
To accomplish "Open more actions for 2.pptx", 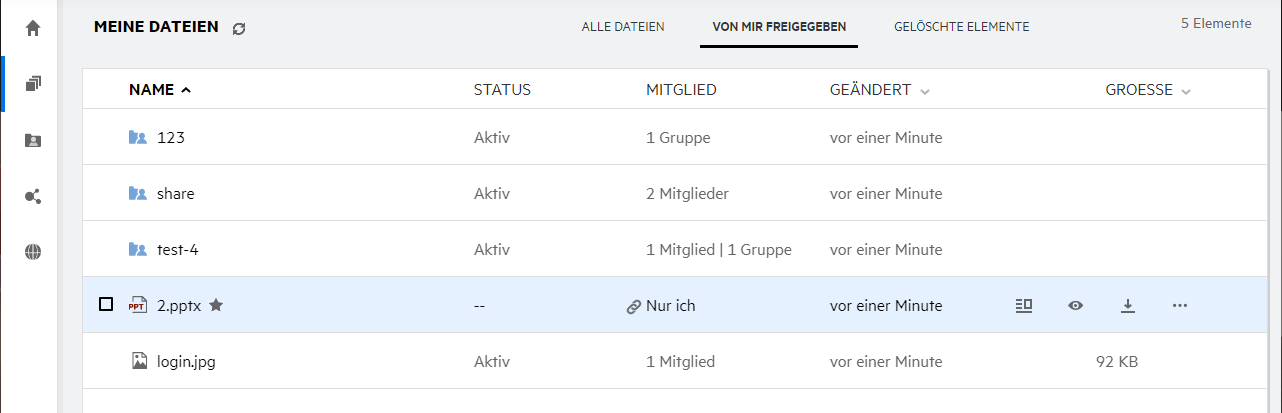I will click(1179, 306).
